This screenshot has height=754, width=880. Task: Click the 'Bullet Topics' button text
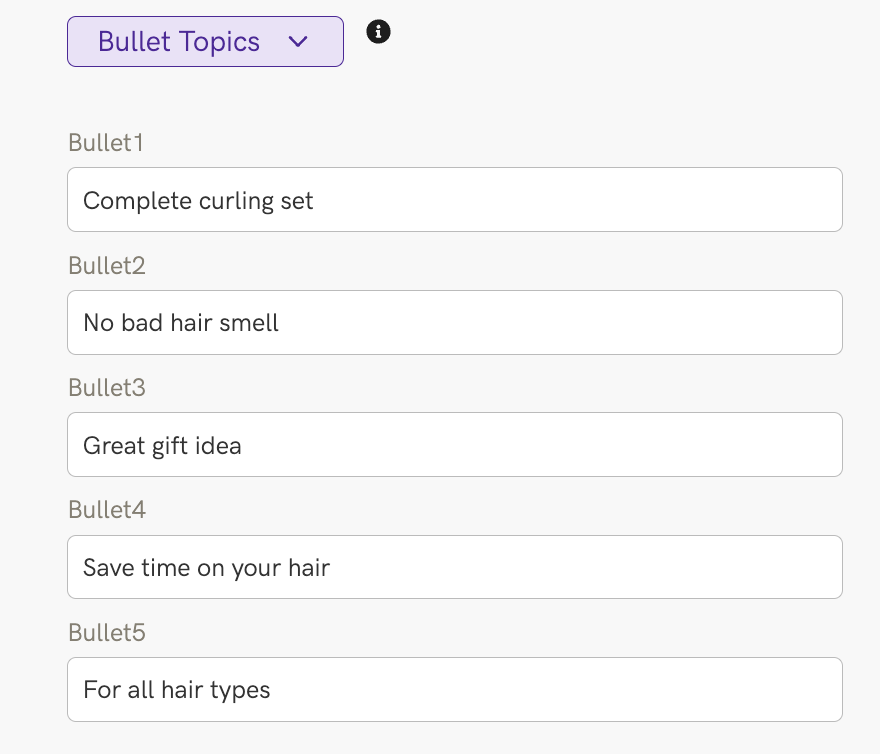coord(179,42)
